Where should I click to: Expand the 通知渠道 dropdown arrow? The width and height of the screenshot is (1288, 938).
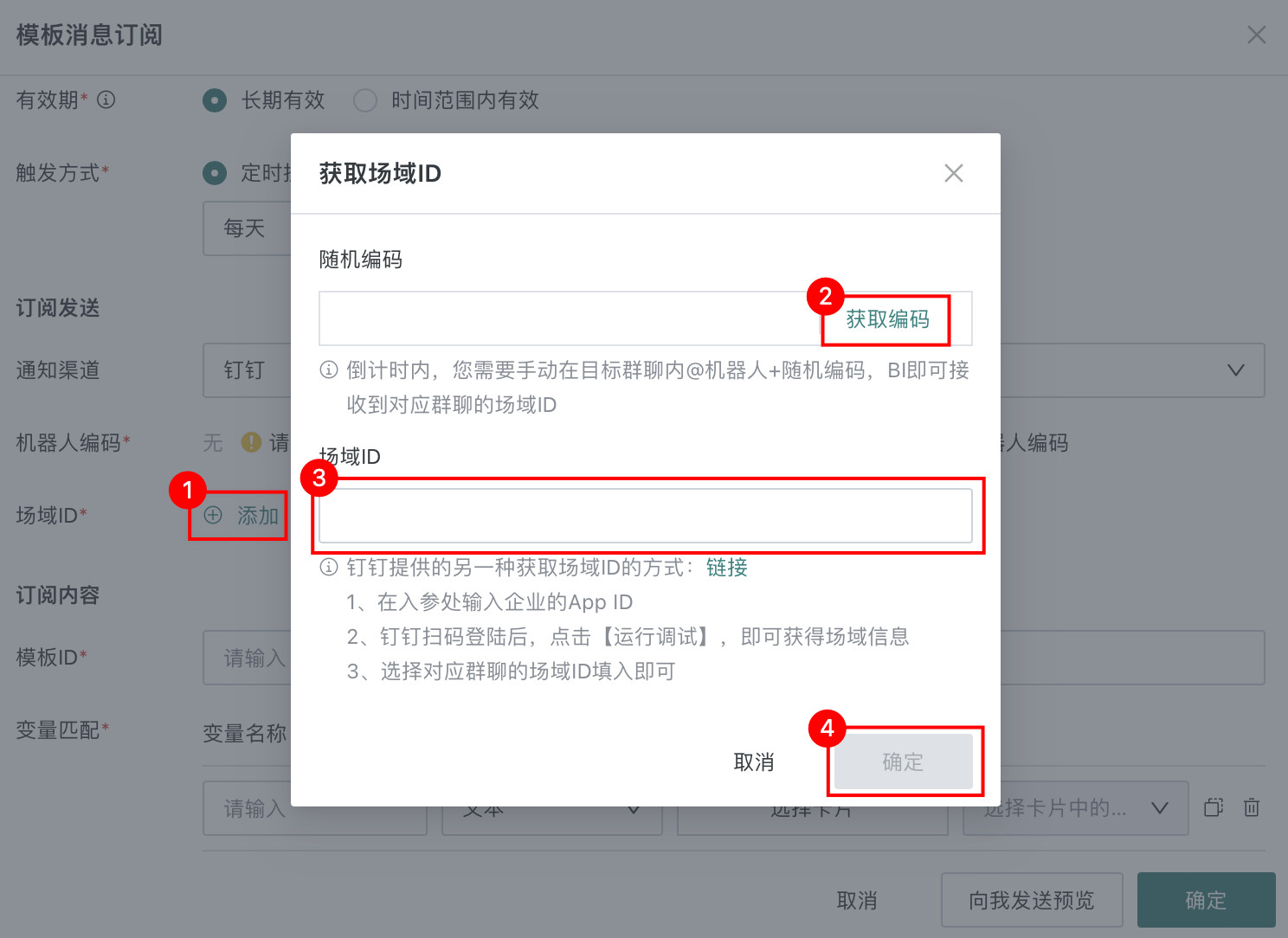(1235, 370)
